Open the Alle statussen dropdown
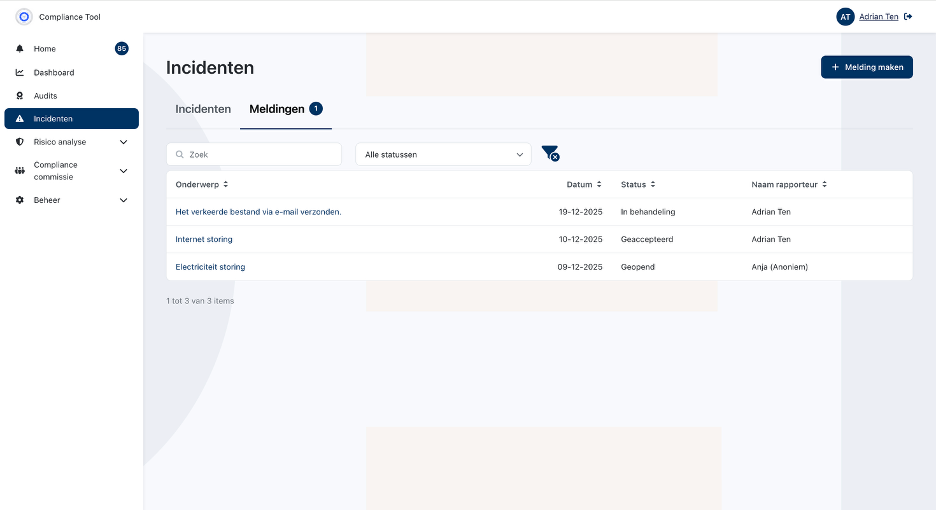Screen dimensions: 936x510 pos(443,155)
